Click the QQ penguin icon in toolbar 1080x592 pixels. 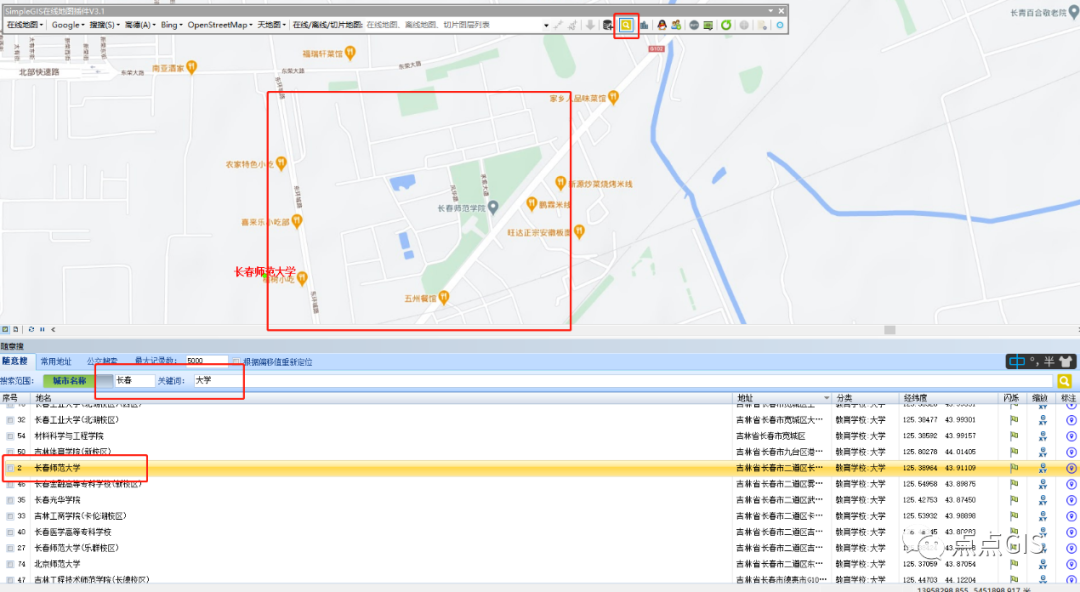pyautogui.click(x=662, y=25)
